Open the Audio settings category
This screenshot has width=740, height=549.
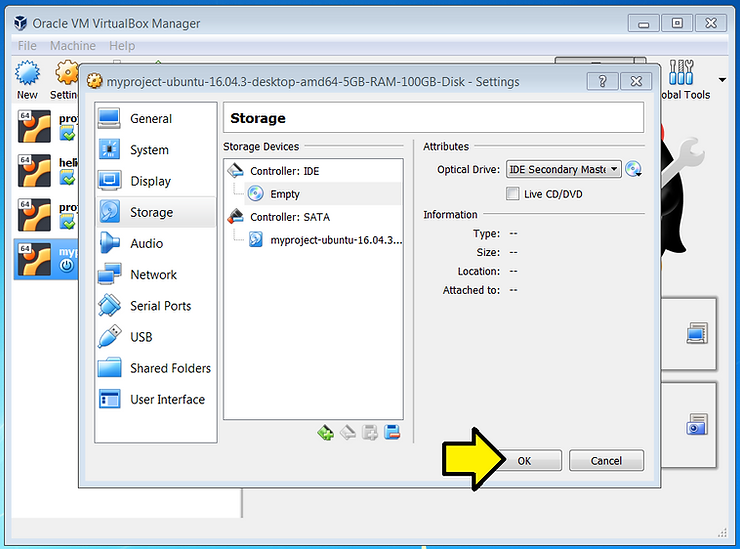coord(155,243)
